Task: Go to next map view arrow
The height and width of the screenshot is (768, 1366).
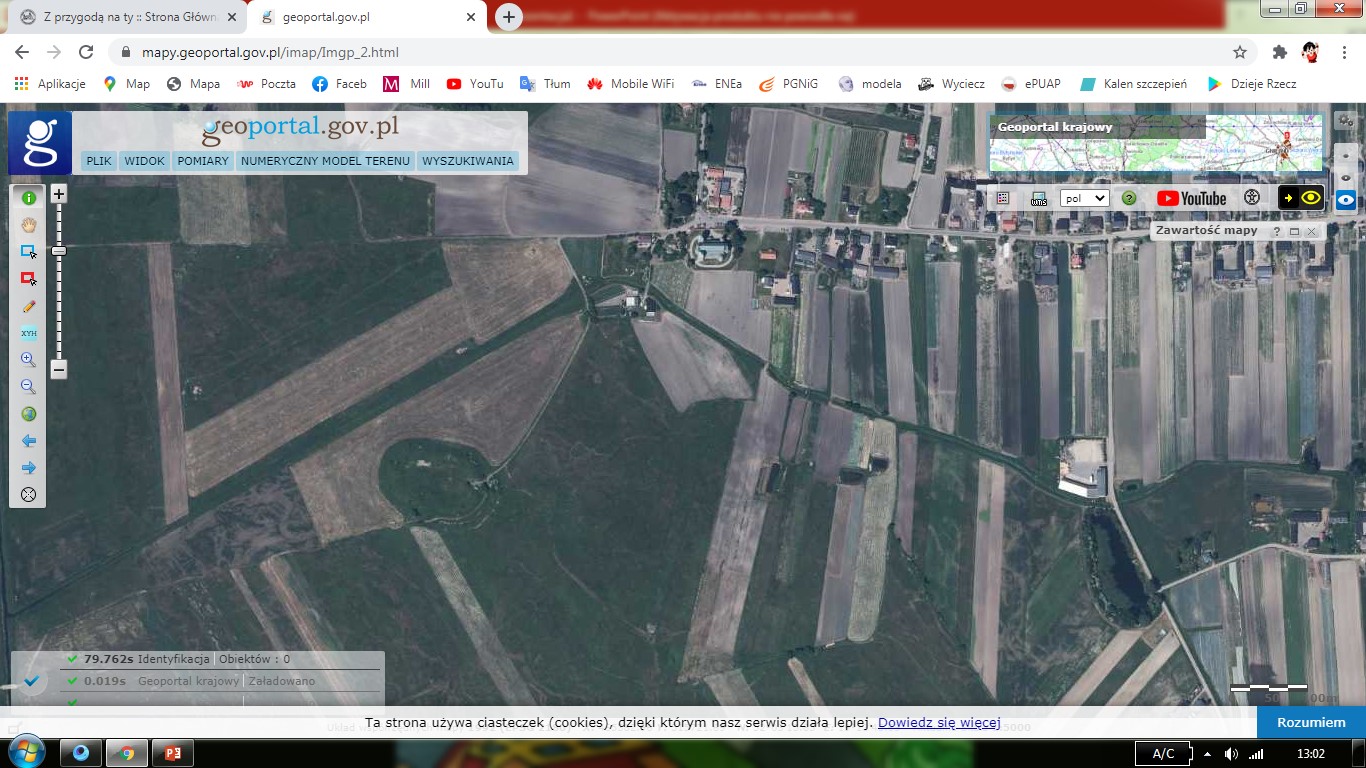Action: pyautogui.click(x=28, y=468)
